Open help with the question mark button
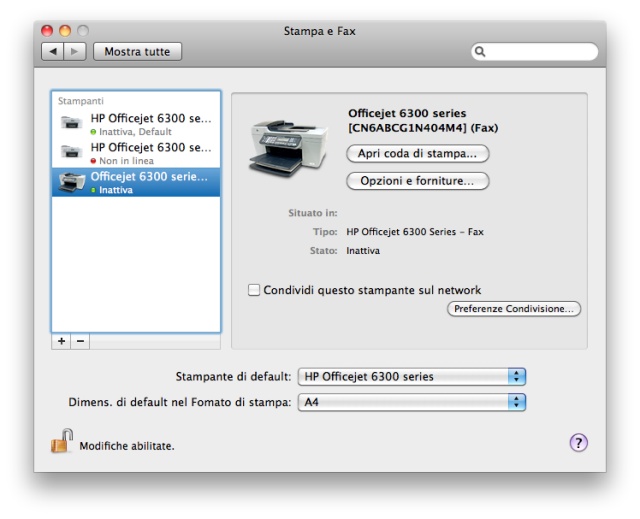640x519 pixels. (578, 443)
